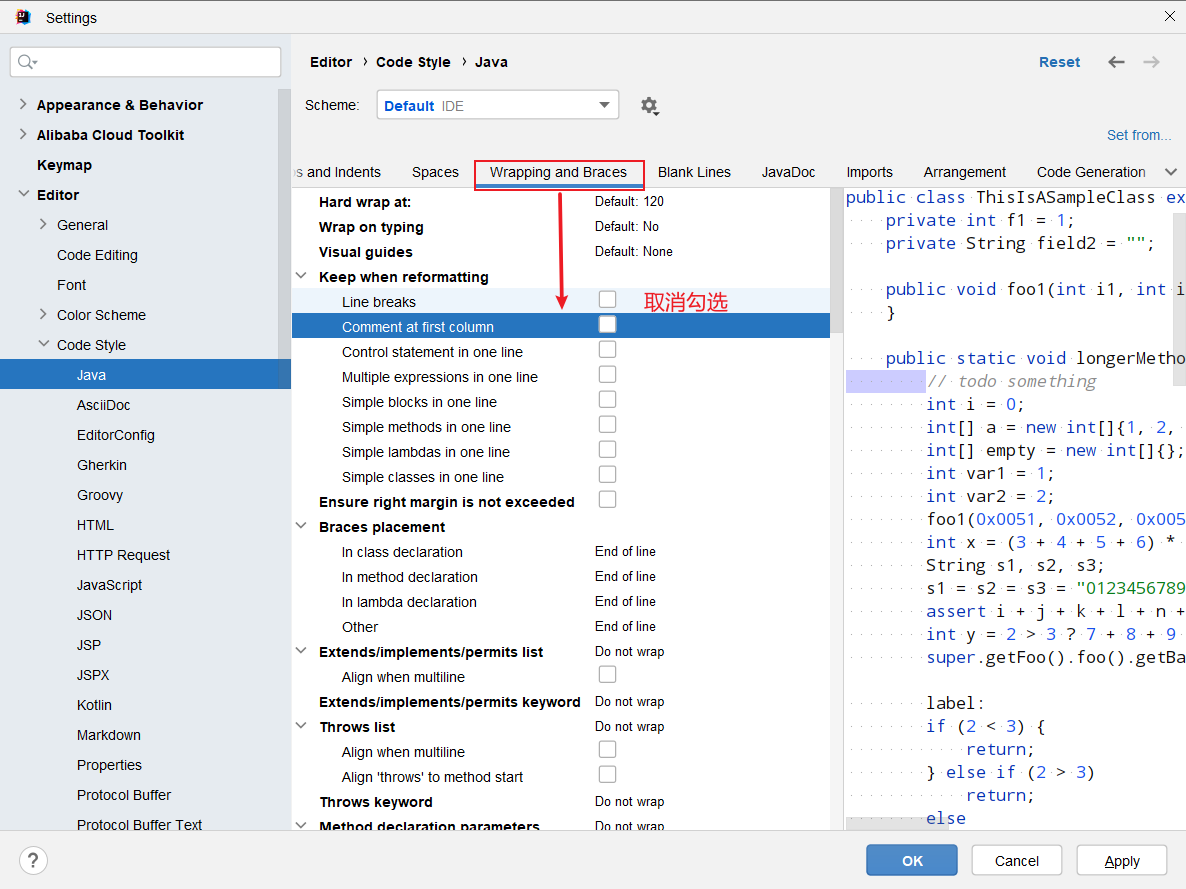The image size is (1186, 889).
Task: Enable Simple lambdas in one line
Action: coord(607,449)
